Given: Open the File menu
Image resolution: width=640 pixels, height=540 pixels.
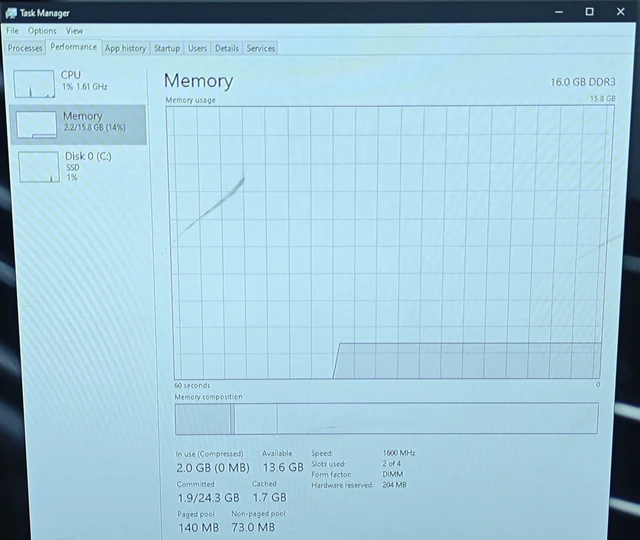Looking at the screenshot, I should tap(12, 31).
